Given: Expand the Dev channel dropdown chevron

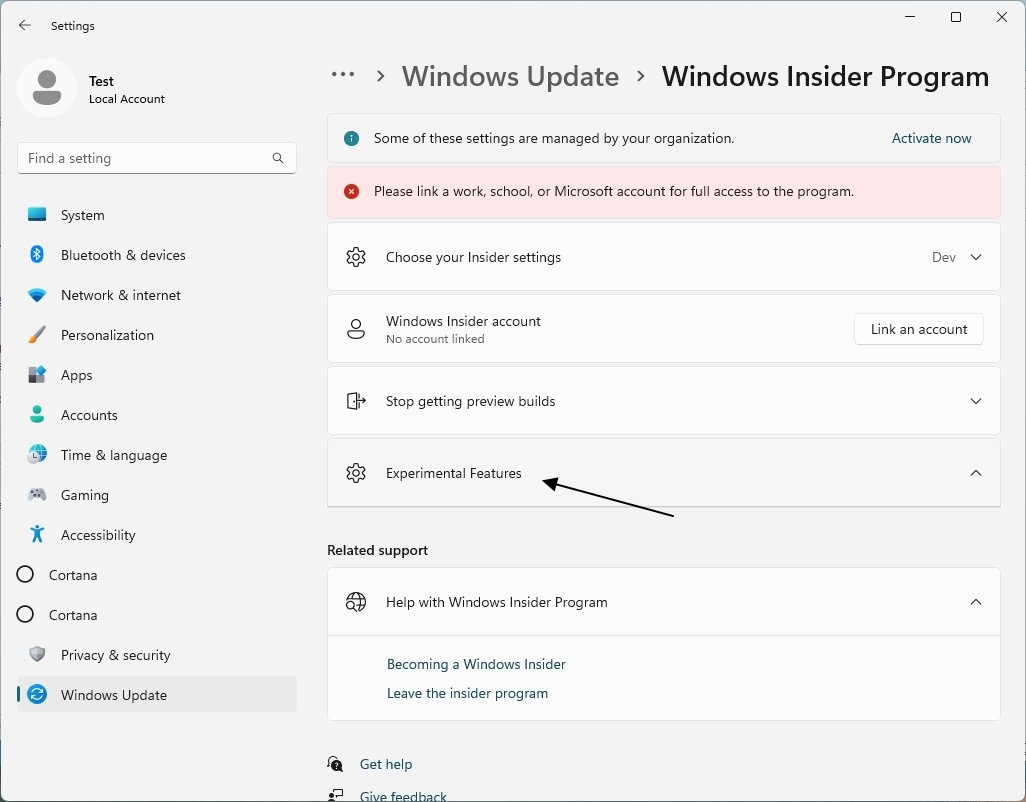Looking at the screenshot, I should tap(976, 257).
